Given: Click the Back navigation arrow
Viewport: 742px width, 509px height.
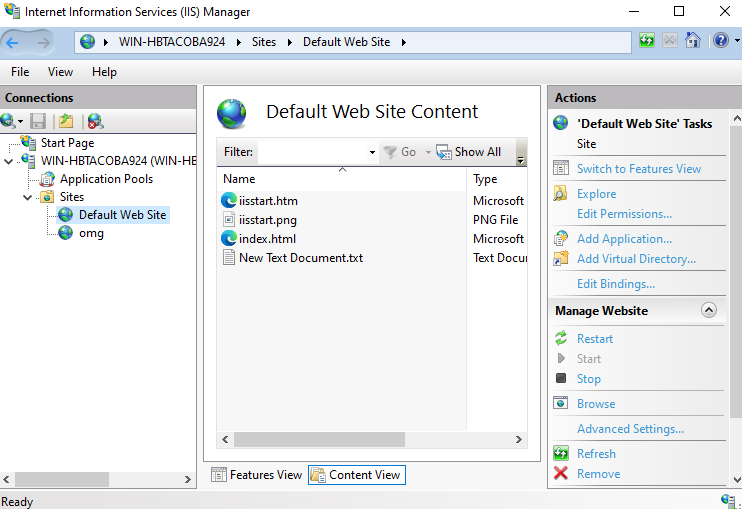Looking at the screenshot, I should (x=12, y=43).
